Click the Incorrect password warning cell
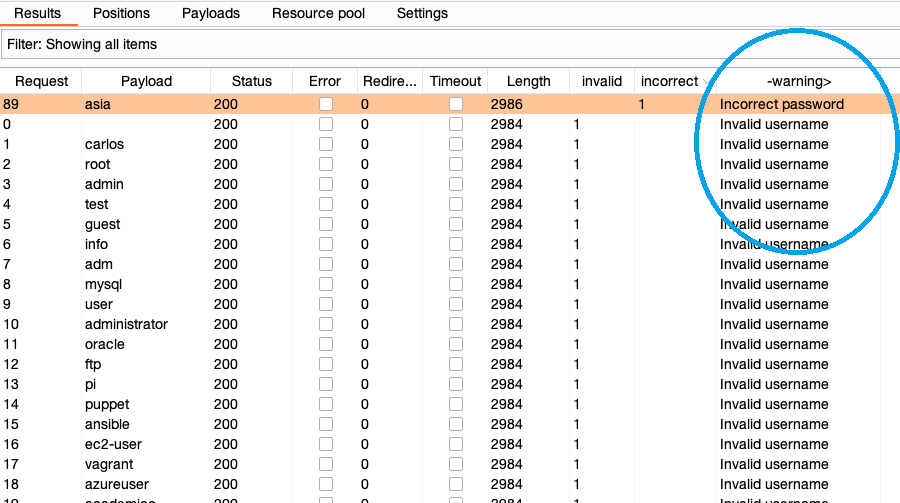This screenshot has width=900, height=503. pos(782,104)
